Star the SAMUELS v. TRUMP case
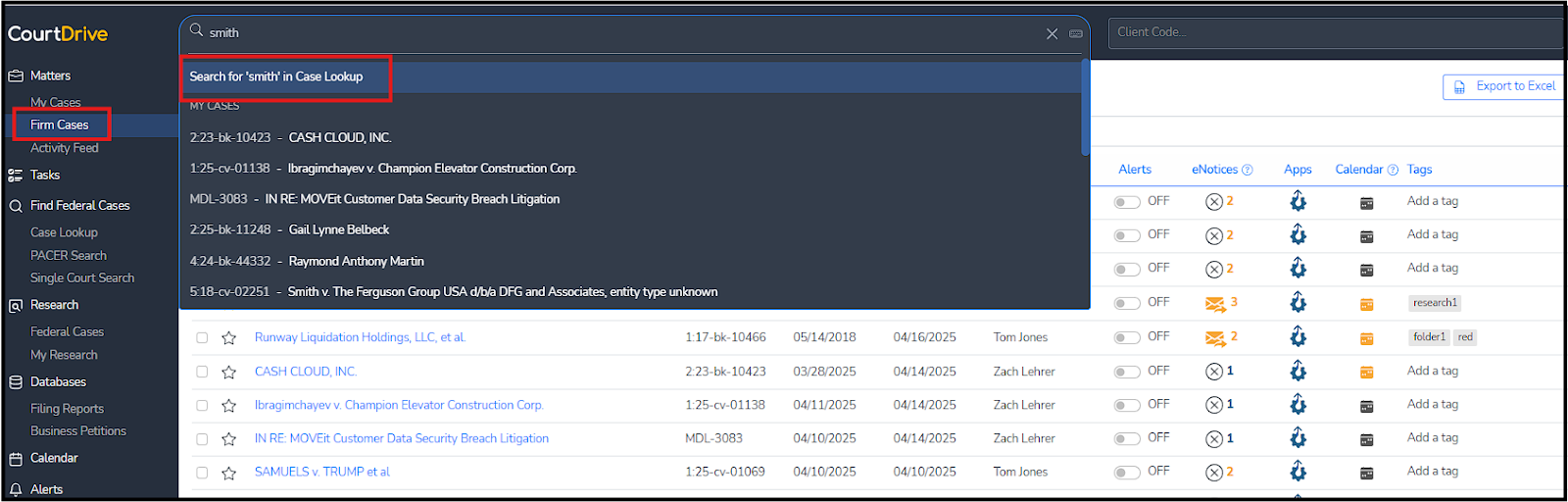This screenshot has height=502, width=1568. coord(228,473)
